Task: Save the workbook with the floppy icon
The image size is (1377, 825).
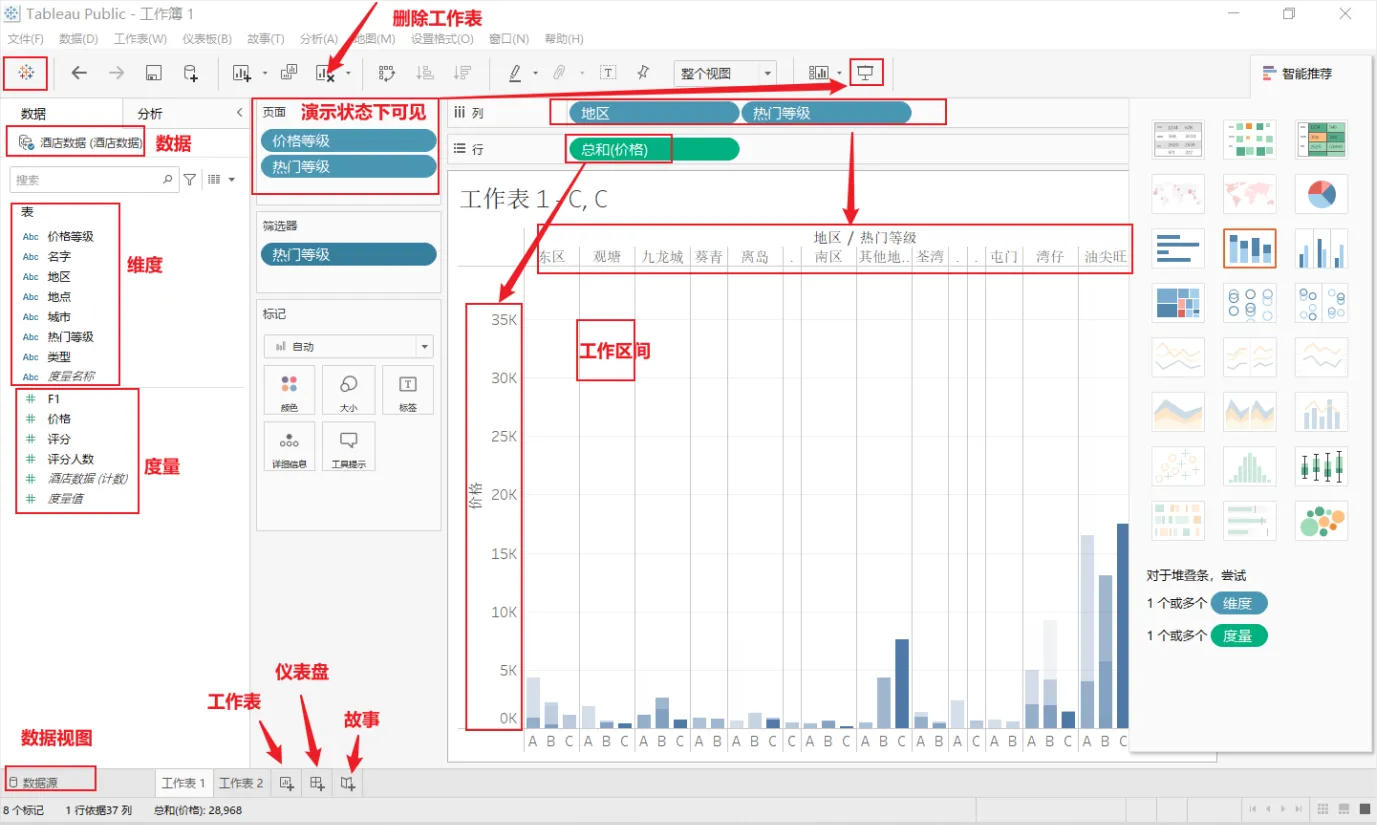Action: click(154, 73)
